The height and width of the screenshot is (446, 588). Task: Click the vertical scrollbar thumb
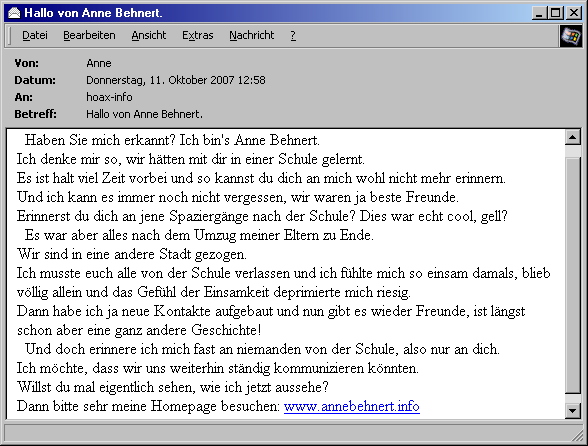click(572, 275)
